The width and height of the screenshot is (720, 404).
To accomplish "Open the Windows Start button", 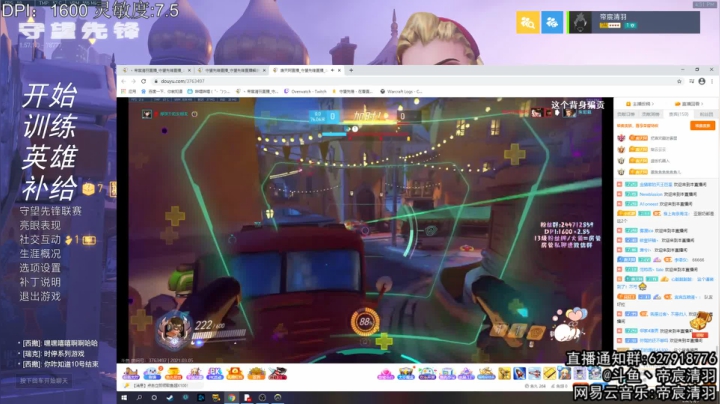I will pos(124,398).
